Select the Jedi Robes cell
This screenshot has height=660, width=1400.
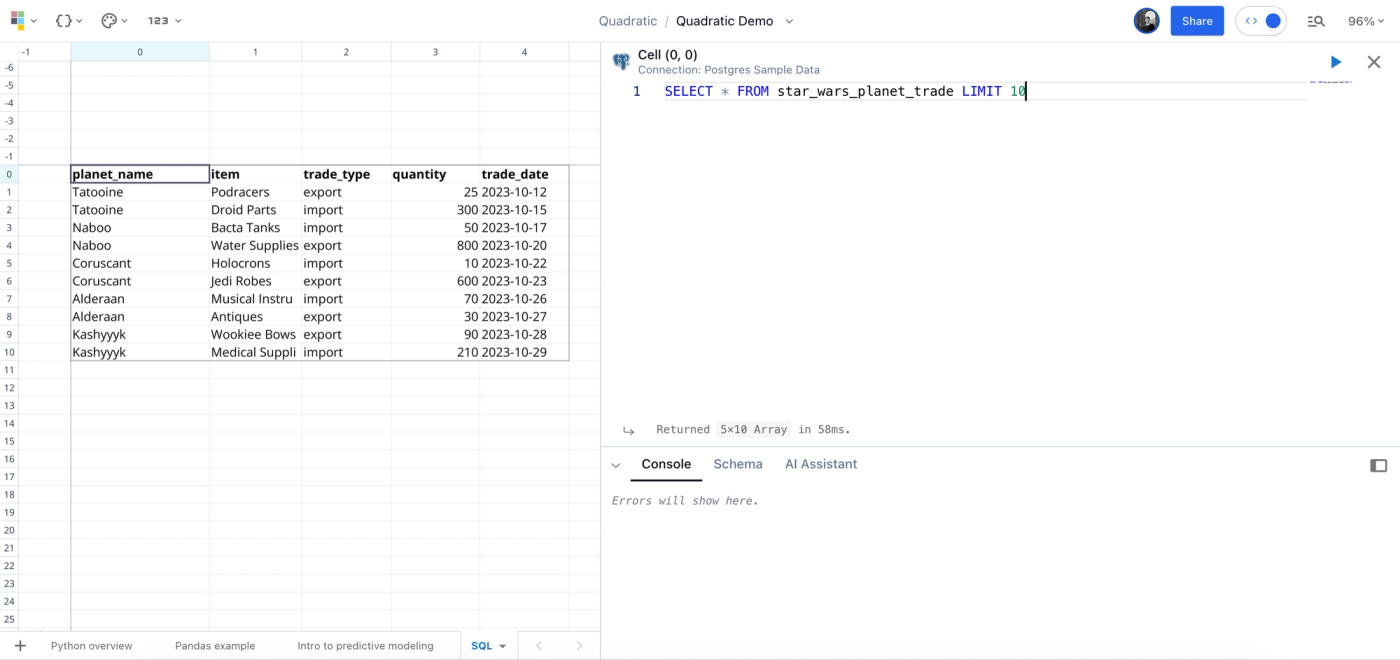point(255,281)
